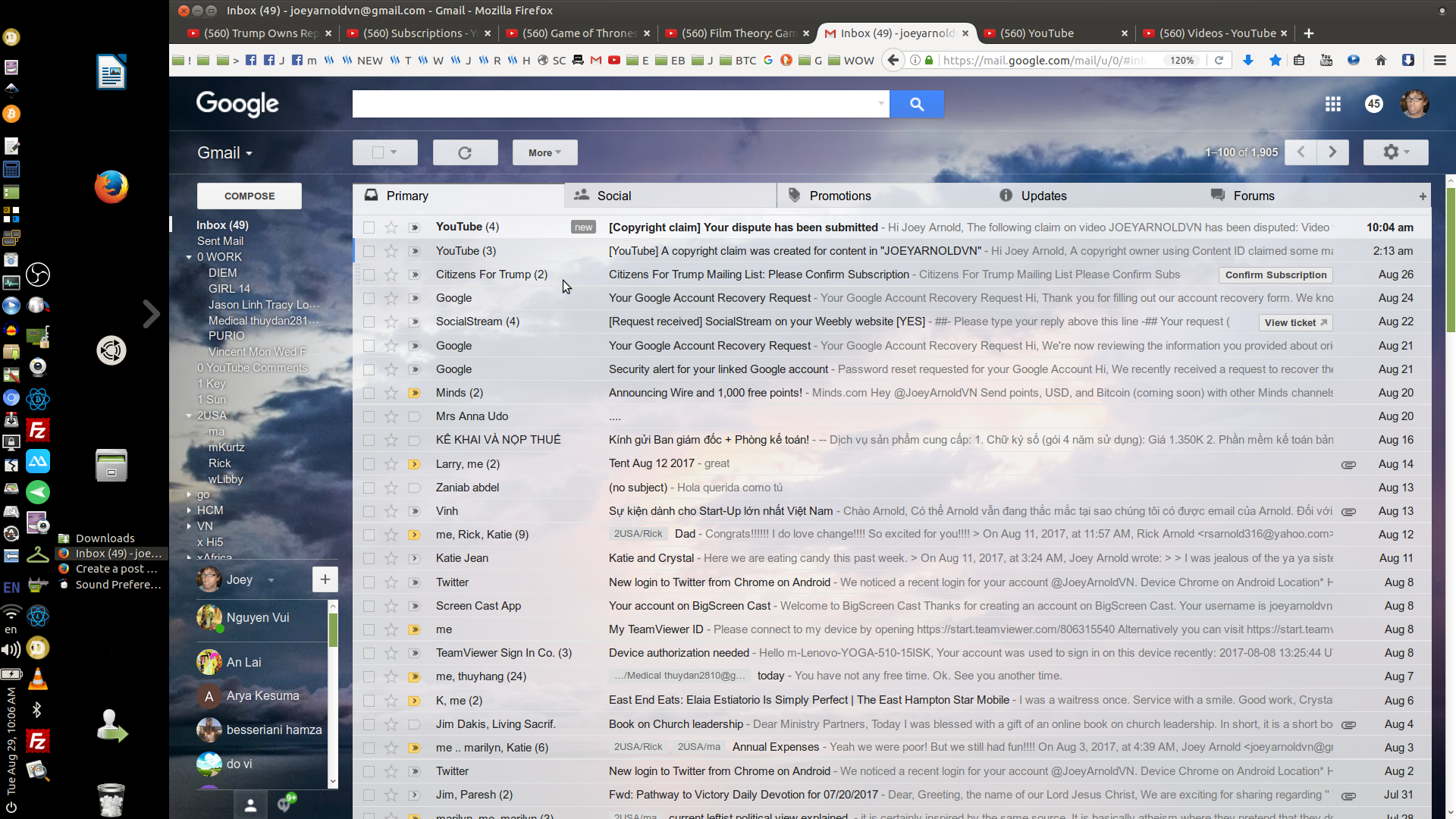Open the document file icon on the desktop
The image size is (1456, 819).
pos(111,72)
